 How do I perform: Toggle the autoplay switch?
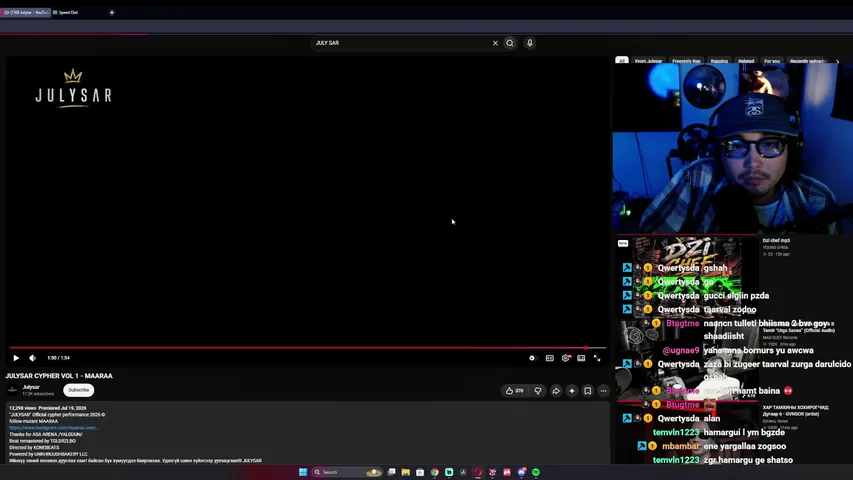532,358
